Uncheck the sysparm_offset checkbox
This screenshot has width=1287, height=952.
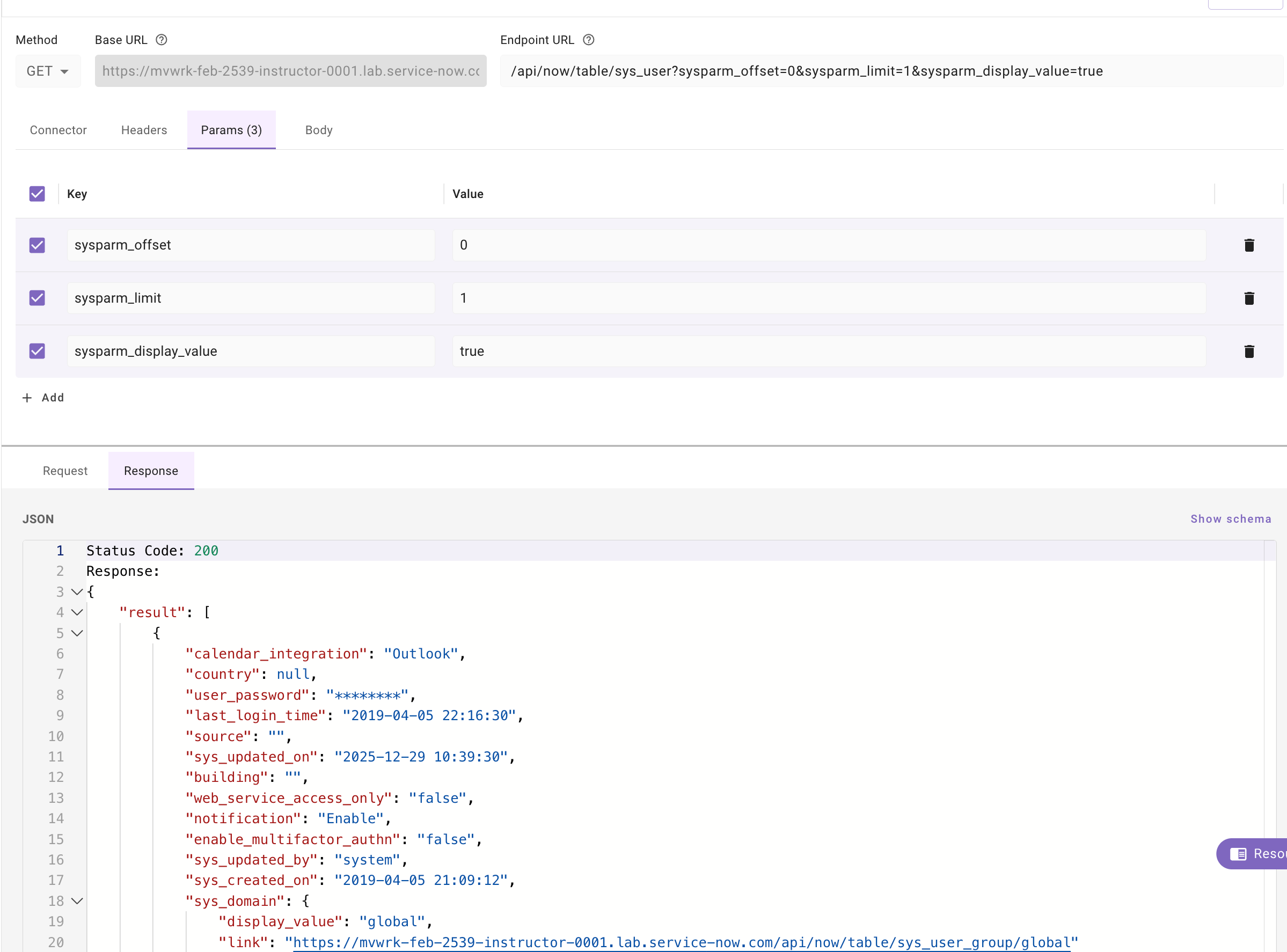(x=38, y=245)
